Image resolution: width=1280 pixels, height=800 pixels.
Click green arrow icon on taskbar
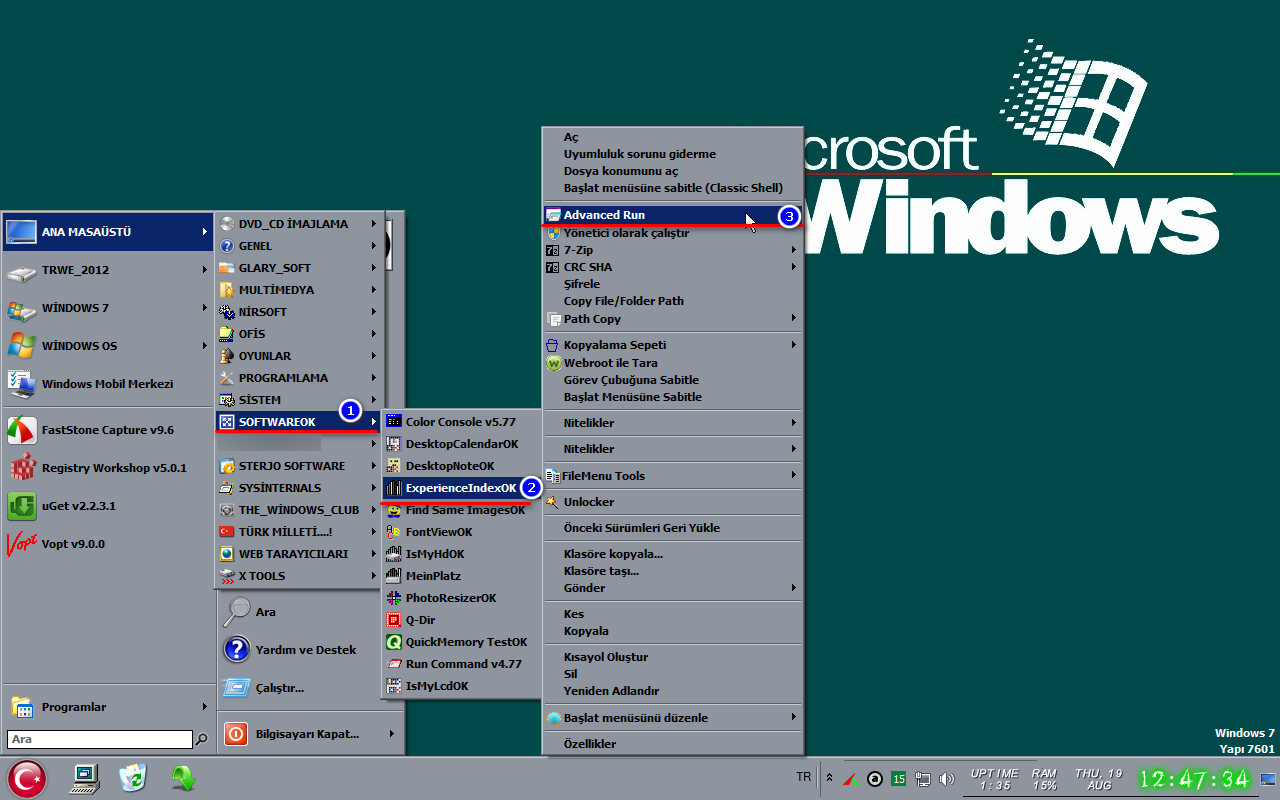coord(182,778)
